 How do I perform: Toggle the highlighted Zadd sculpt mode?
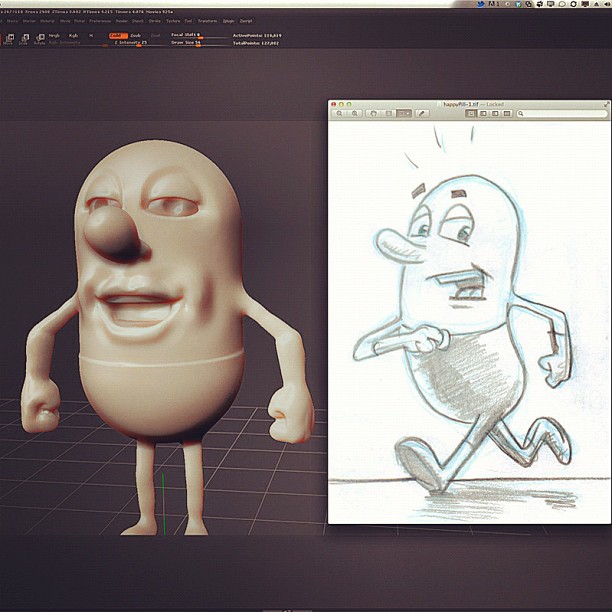[118, 36]
